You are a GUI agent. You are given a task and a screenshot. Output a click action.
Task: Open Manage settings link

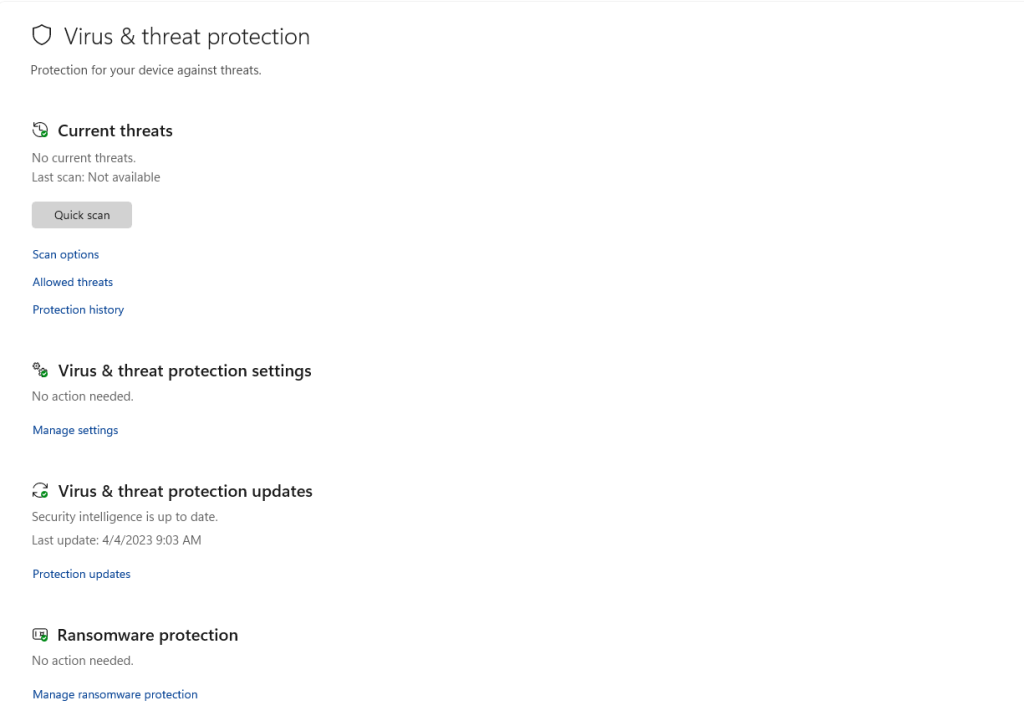(x=75, y=430)
